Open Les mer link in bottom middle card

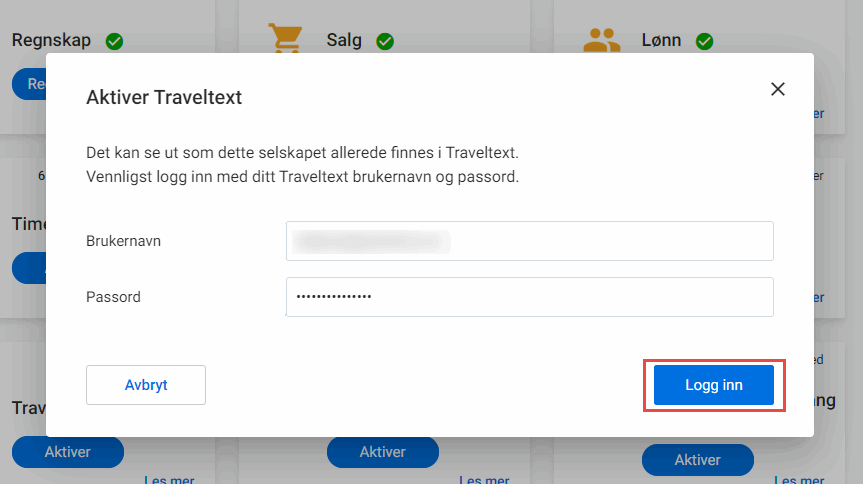483,479
